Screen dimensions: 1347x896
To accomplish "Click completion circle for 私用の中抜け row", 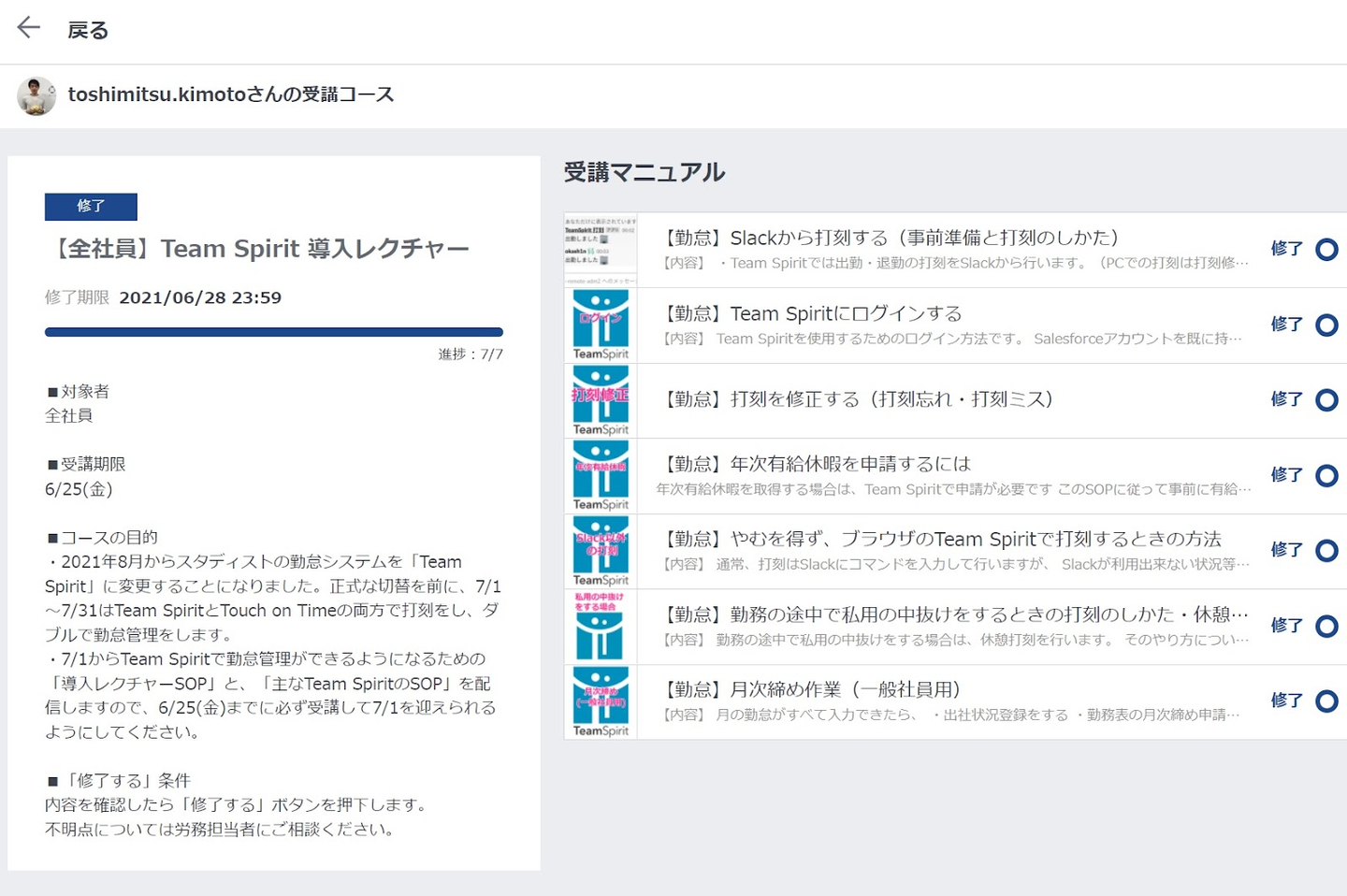I will (1326, 626).
